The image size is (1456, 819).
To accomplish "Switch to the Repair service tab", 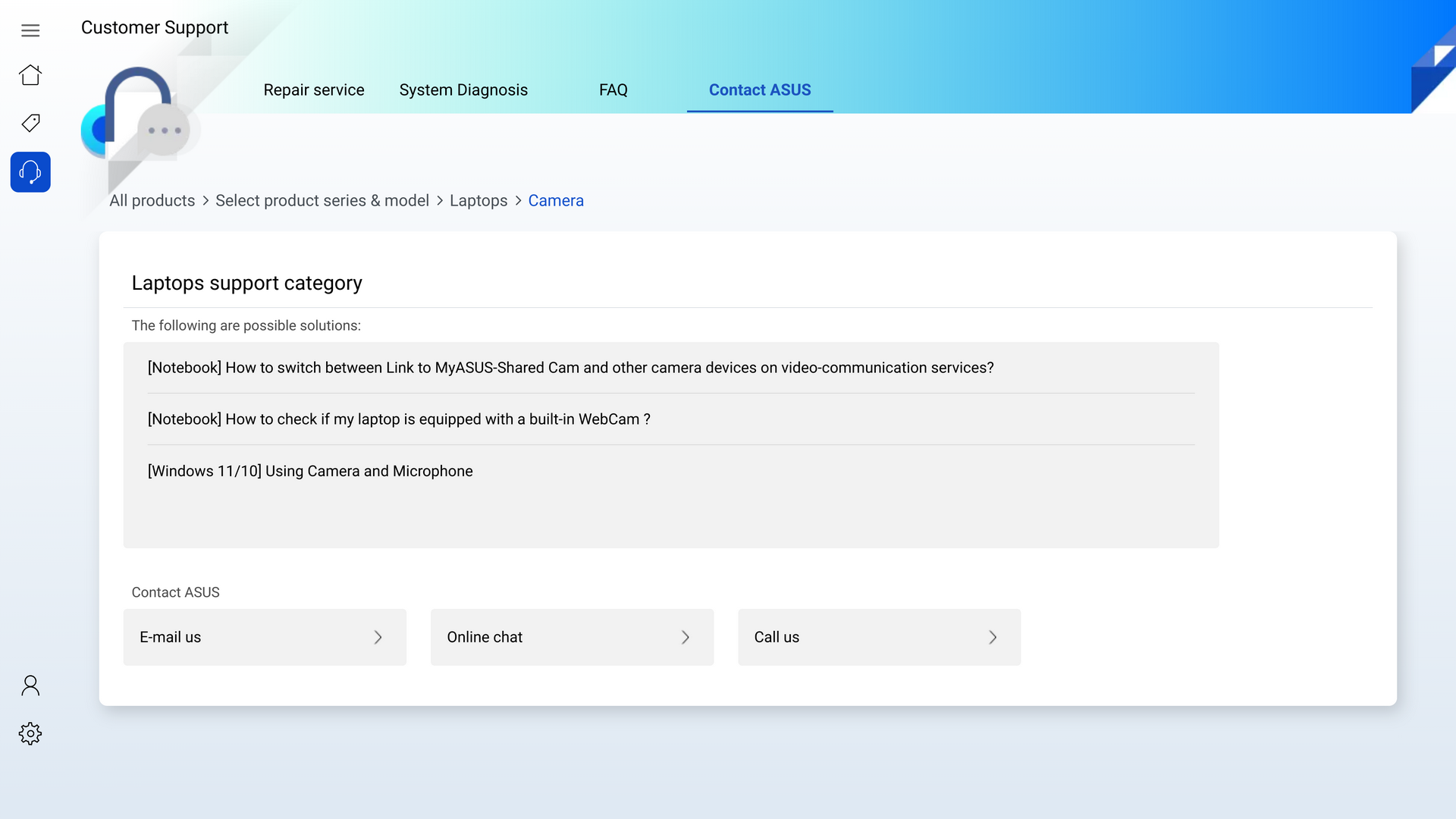I will (314, 89).
